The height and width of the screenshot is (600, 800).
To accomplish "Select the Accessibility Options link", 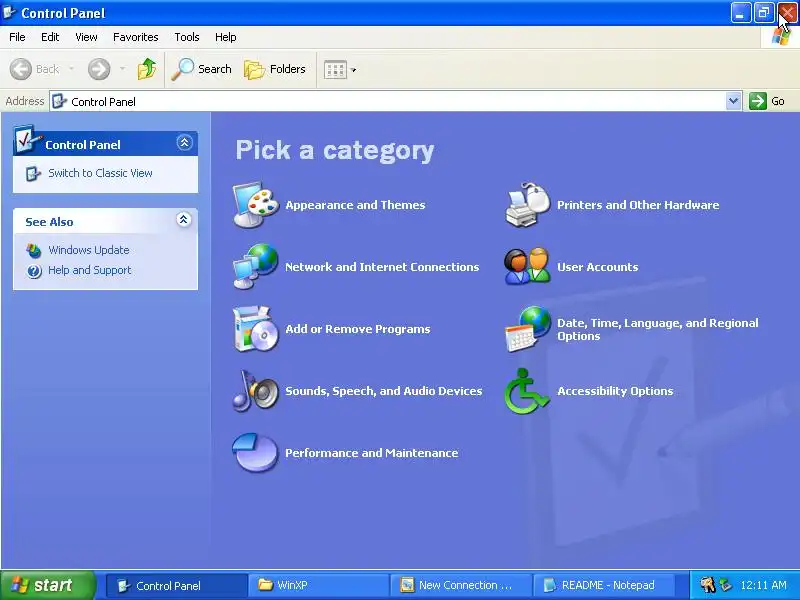I will pyautogui.click(x=615, y=391).
